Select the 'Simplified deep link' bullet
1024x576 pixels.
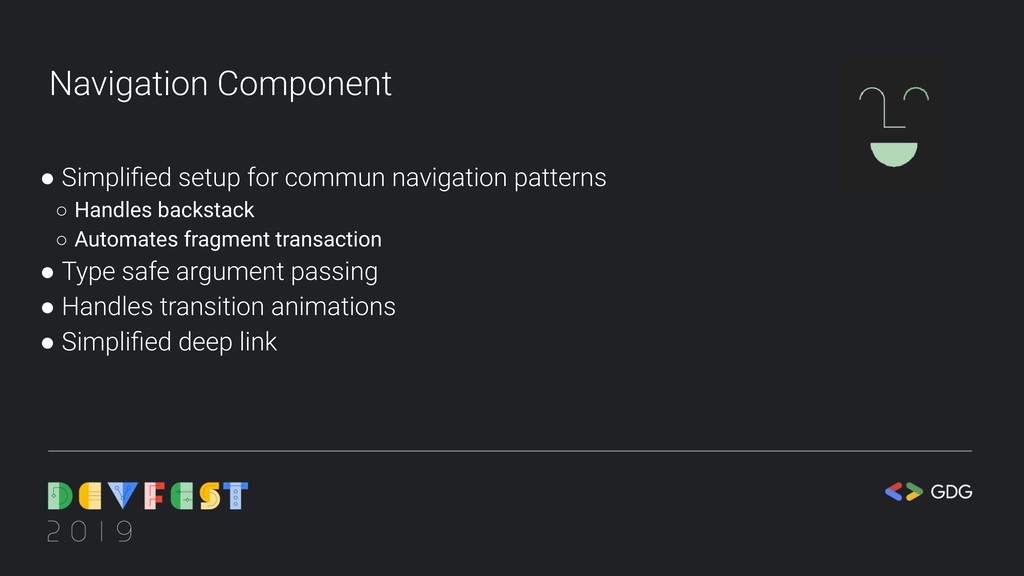tap(169, 342)
